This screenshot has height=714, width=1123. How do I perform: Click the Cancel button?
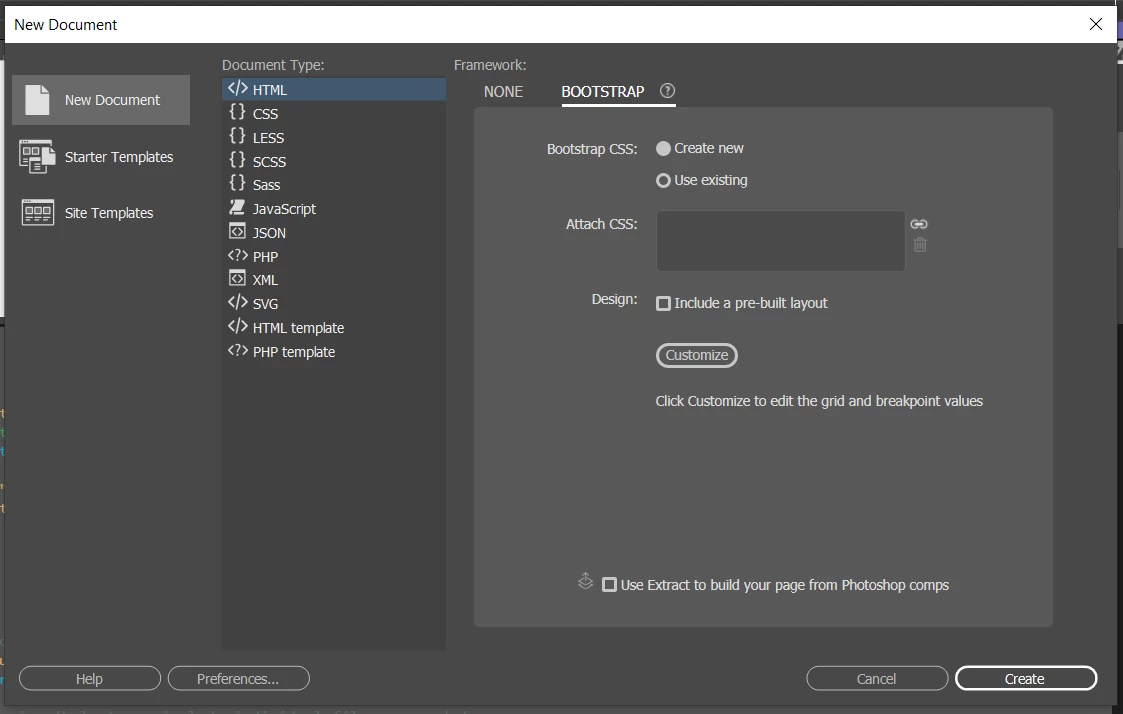[877, 678]
